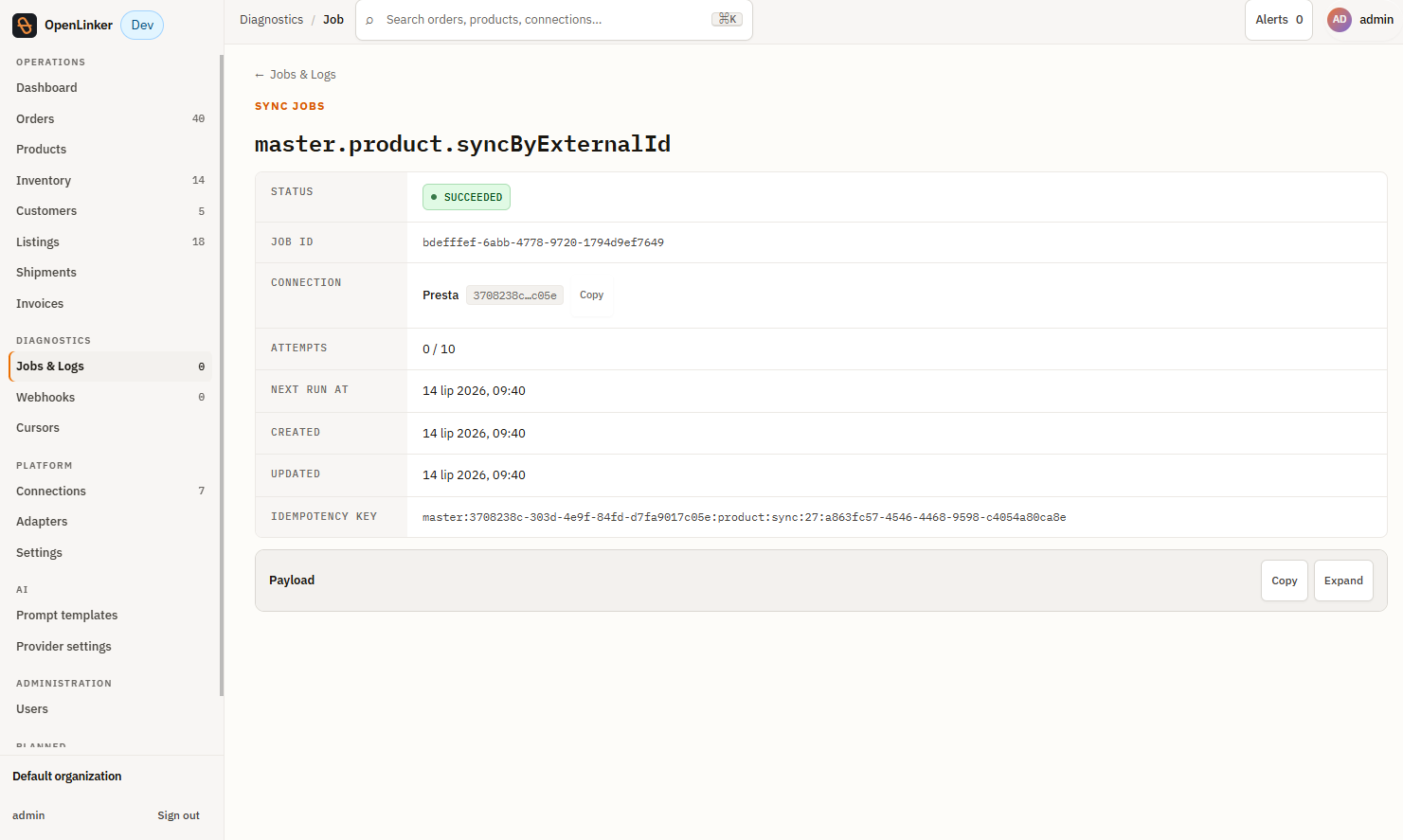This screenshot has width=1403, height=840.
Task: Click the admin name in sidebar footer
Action: (x=28, y=816)
